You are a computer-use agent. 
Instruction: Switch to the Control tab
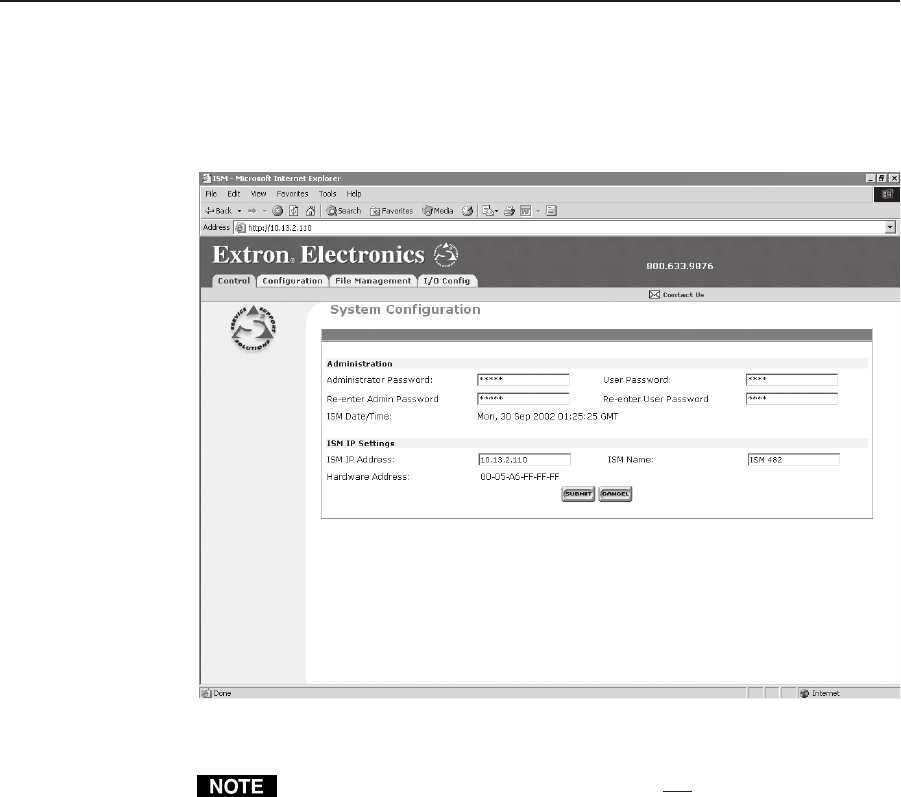tap(234, 280)
